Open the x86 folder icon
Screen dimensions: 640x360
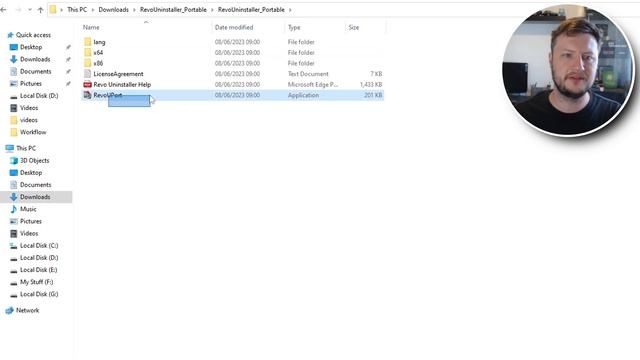(87, 63)
